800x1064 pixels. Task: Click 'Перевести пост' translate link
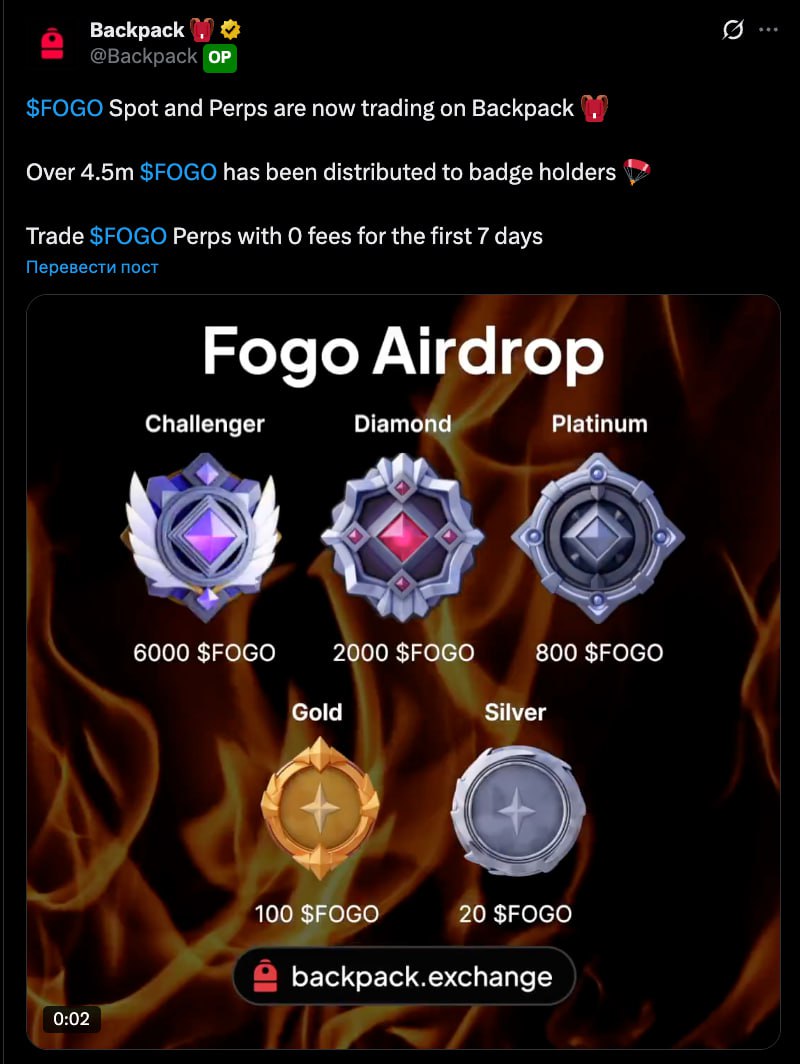coord(92,267)
